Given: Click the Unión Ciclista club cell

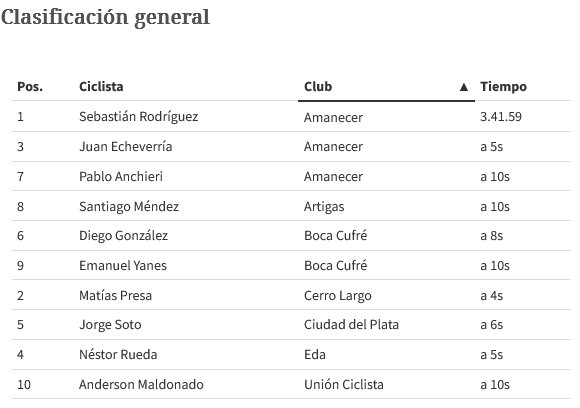Looking at the screenshot, I should point(344,385).
